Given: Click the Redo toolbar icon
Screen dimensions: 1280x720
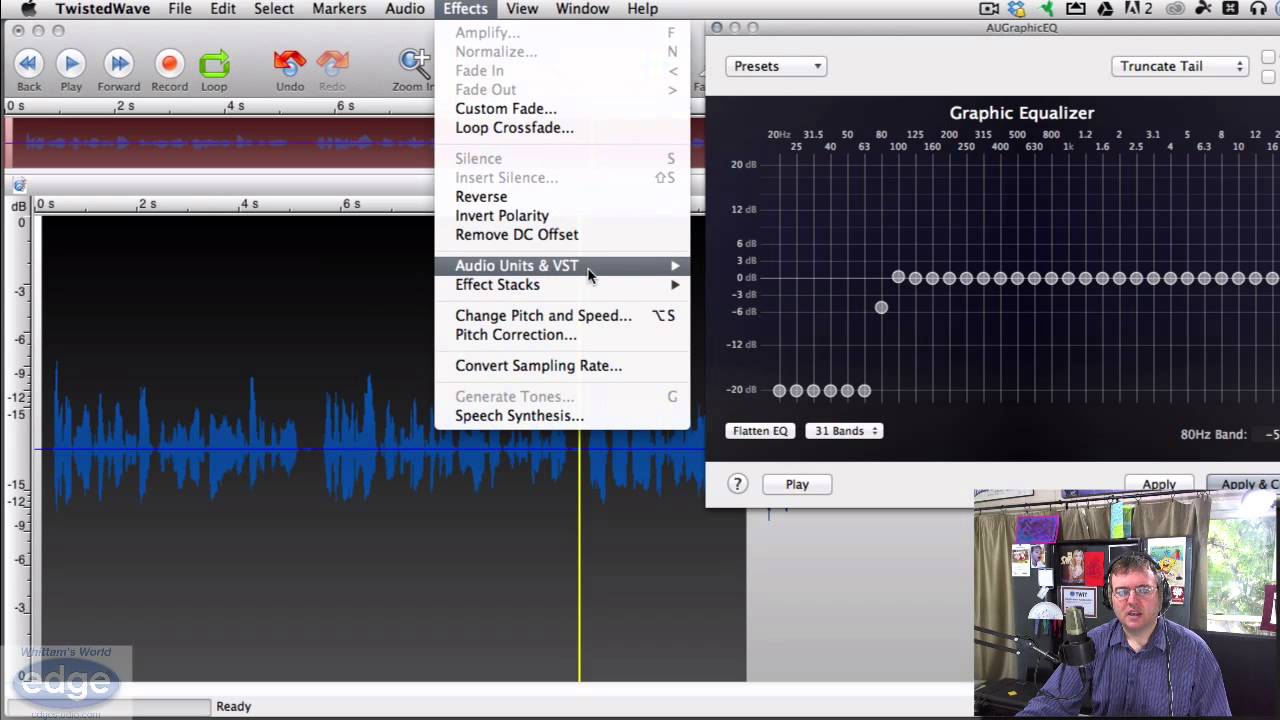Looking at the screenshot, I should click(x=332, y=64).
